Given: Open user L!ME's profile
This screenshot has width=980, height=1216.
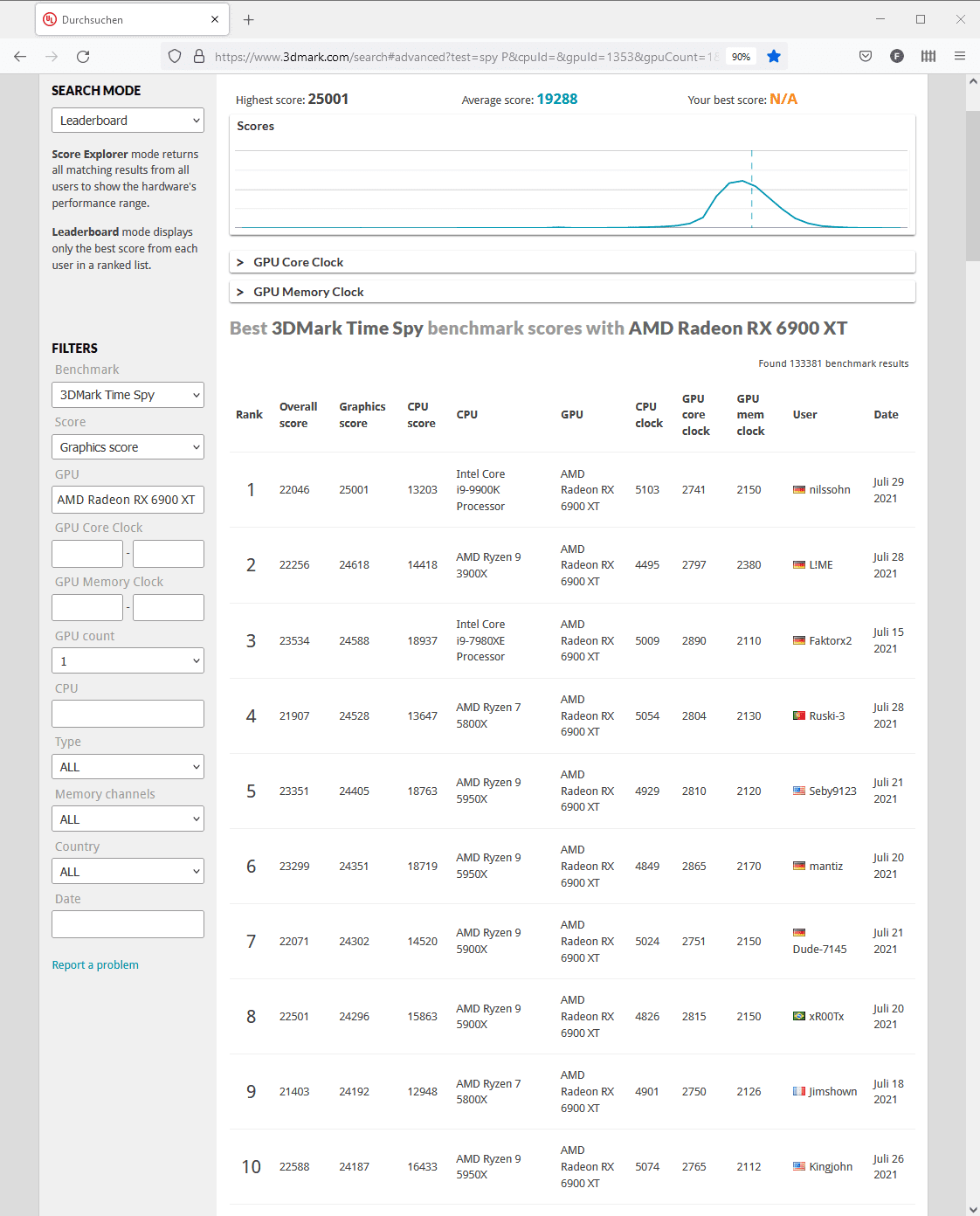Looking at the screenshot, I should point(821,565).
